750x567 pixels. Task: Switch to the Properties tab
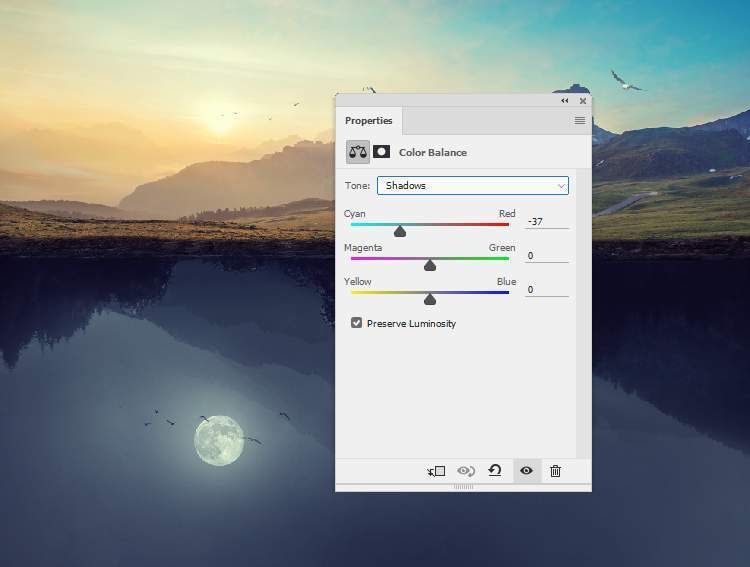coord(368,121)
